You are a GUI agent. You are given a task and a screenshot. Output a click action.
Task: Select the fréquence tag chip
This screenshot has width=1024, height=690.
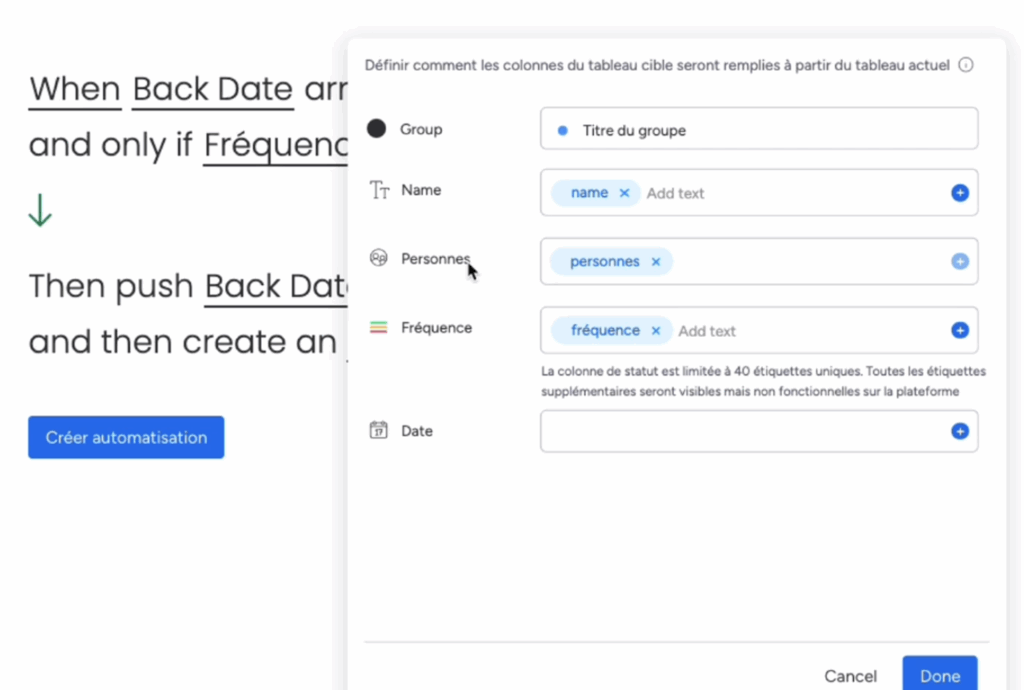[611, 330]
